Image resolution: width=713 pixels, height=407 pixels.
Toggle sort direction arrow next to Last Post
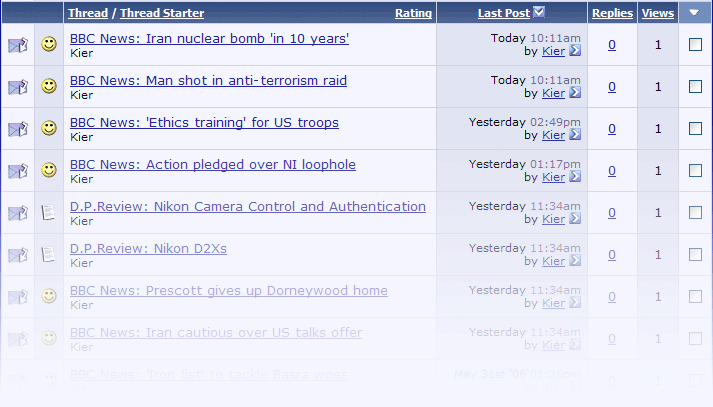point(540,13)
